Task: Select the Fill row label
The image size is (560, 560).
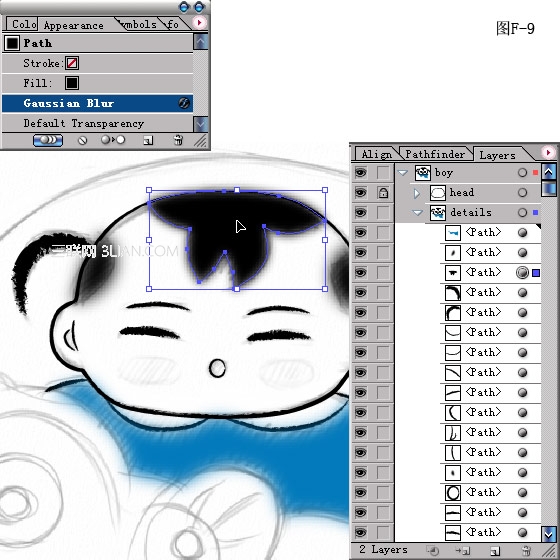Action: pos(38,83)
